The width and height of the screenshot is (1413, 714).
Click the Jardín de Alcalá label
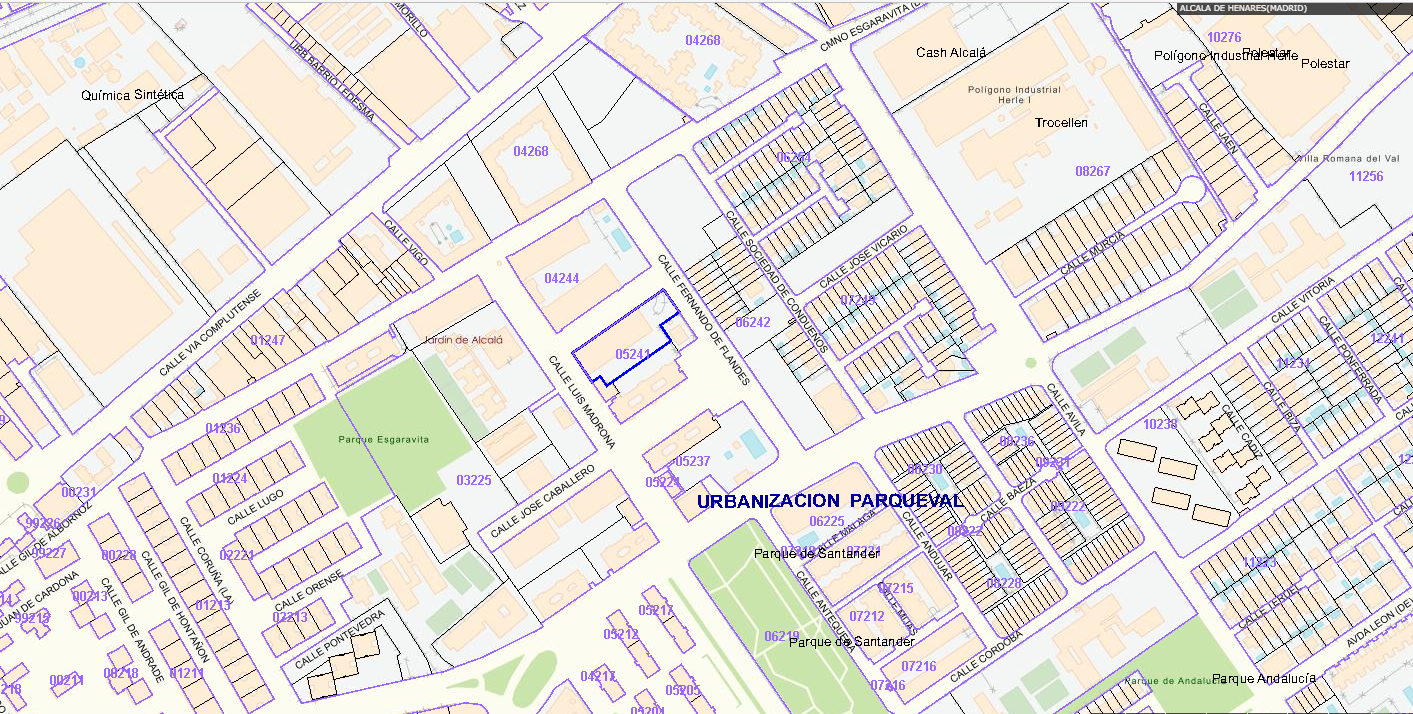[462, 340]
